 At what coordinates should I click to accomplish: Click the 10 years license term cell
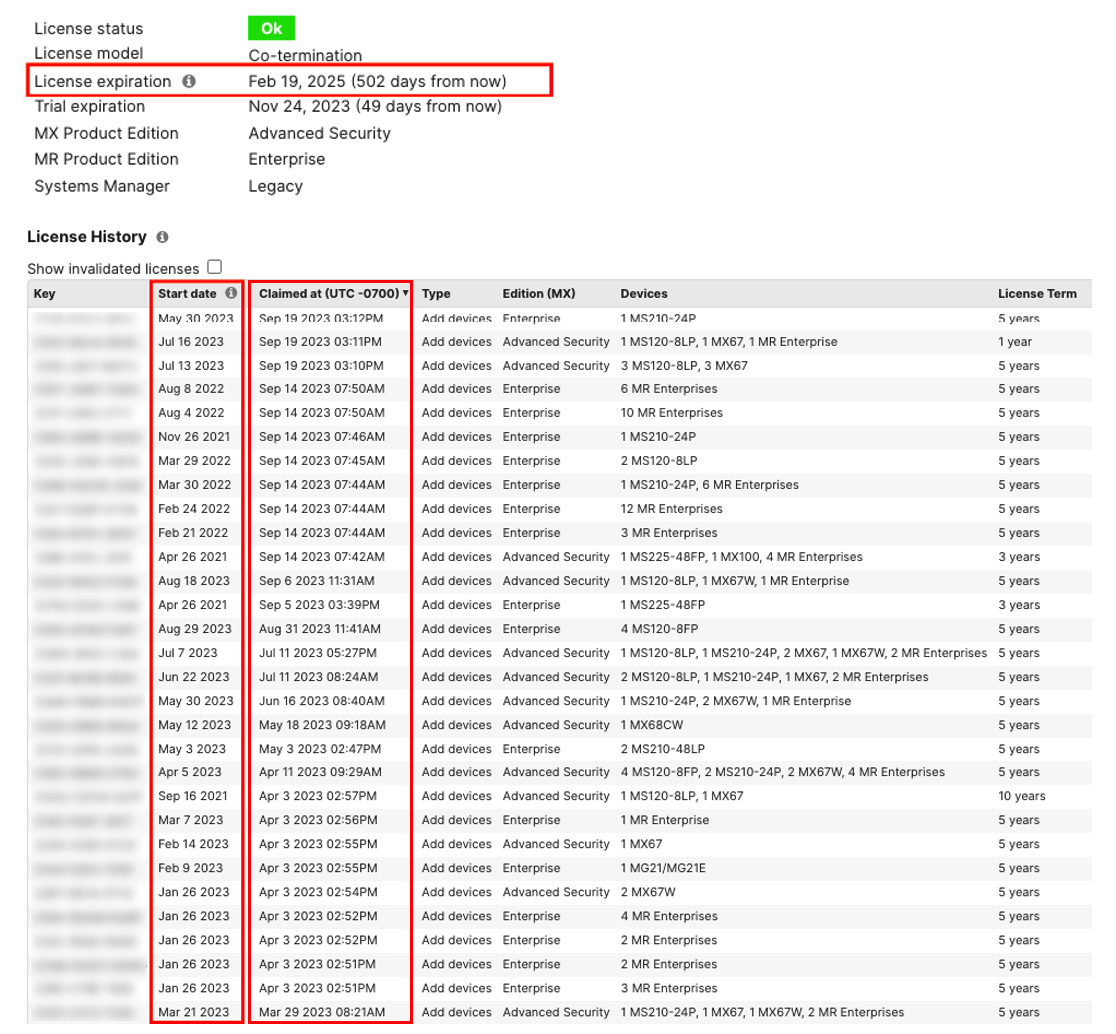coord(1022,797)
